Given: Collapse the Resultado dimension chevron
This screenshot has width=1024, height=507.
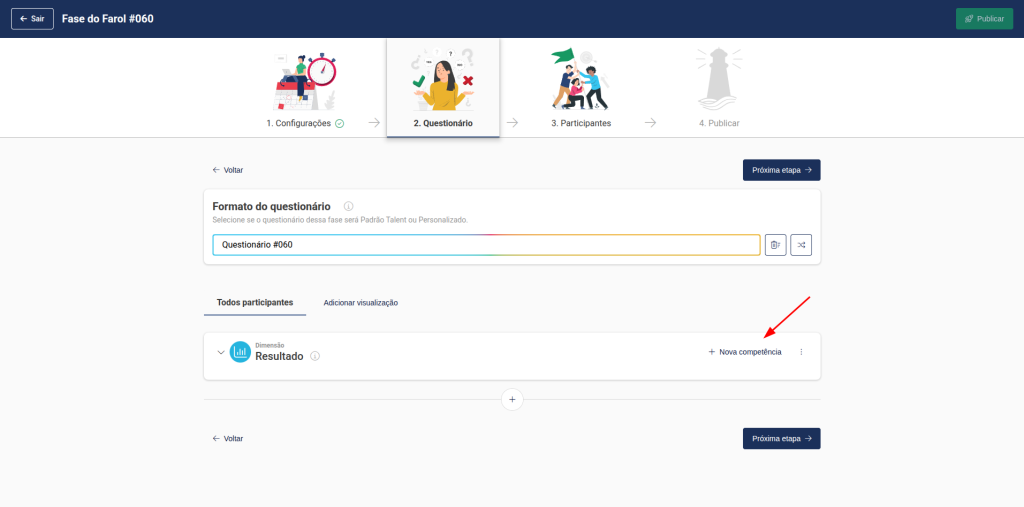Looking at the screenshot, I should (x=221, y=352).
